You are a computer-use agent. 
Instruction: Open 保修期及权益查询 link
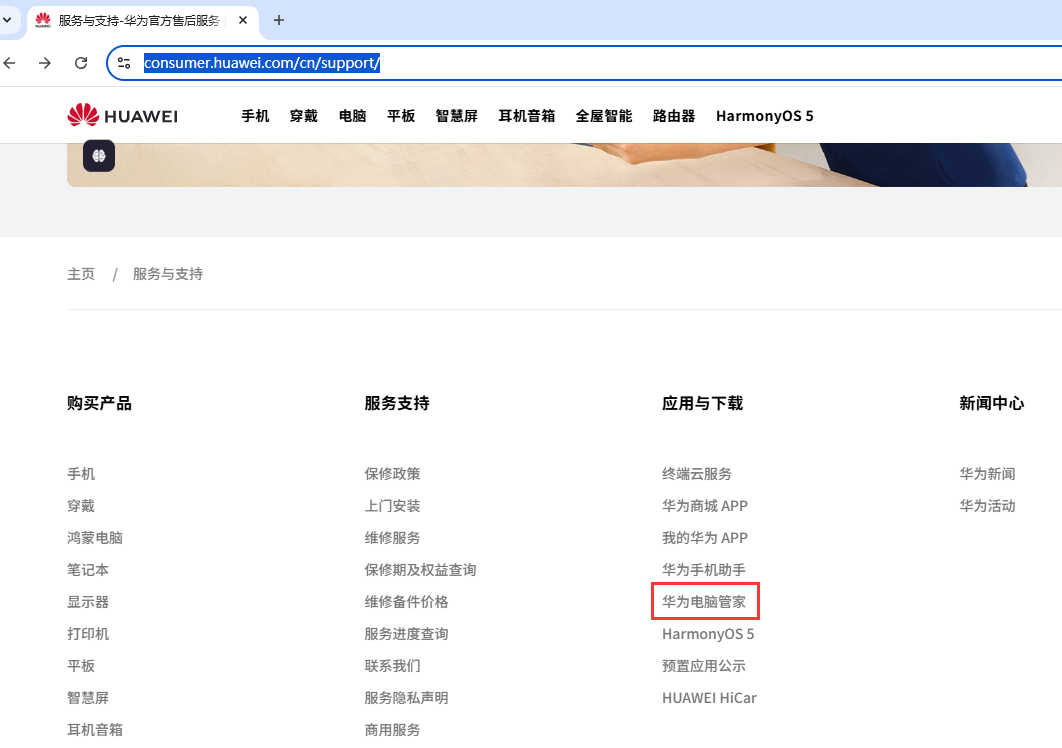pos(421,570)
